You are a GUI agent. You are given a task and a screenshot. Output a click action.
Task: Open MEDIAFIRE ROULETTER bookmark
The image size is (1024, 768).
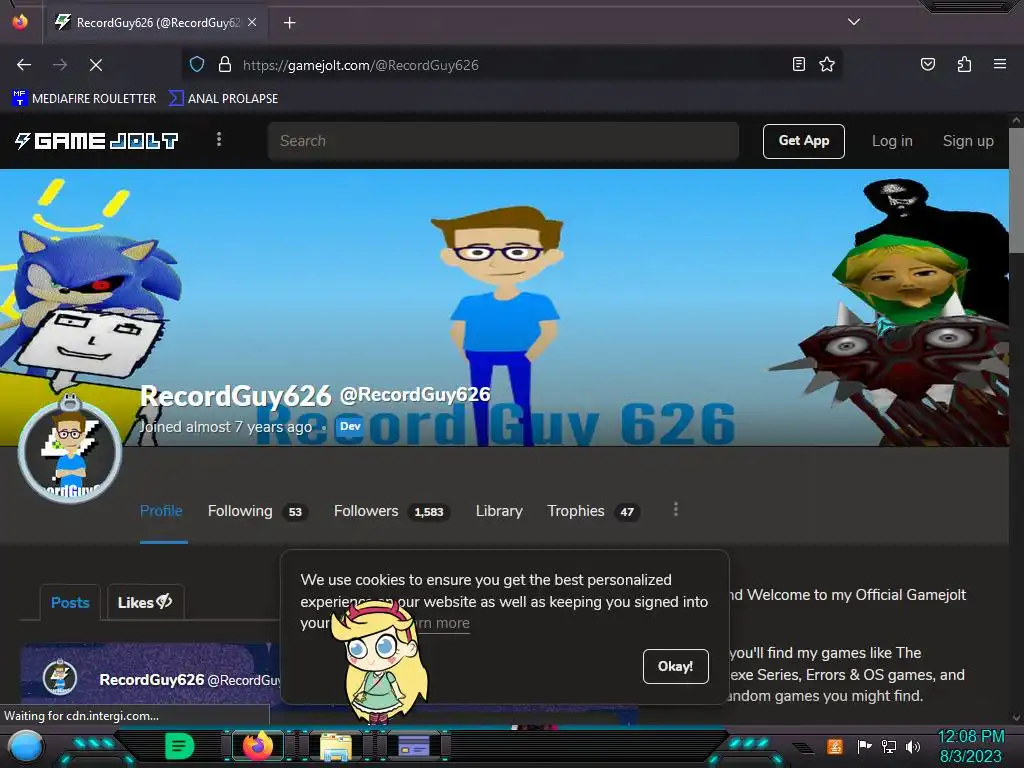(x=84, y=99)
